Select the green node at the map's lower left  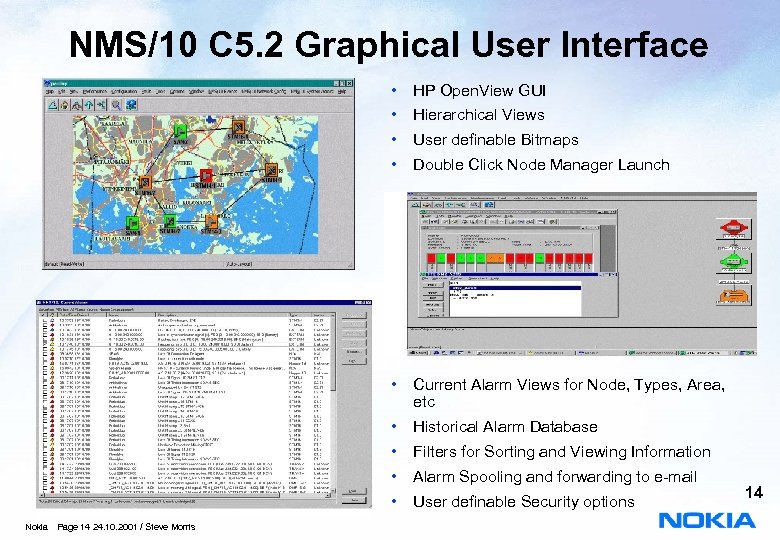click(x=132, y=223)
